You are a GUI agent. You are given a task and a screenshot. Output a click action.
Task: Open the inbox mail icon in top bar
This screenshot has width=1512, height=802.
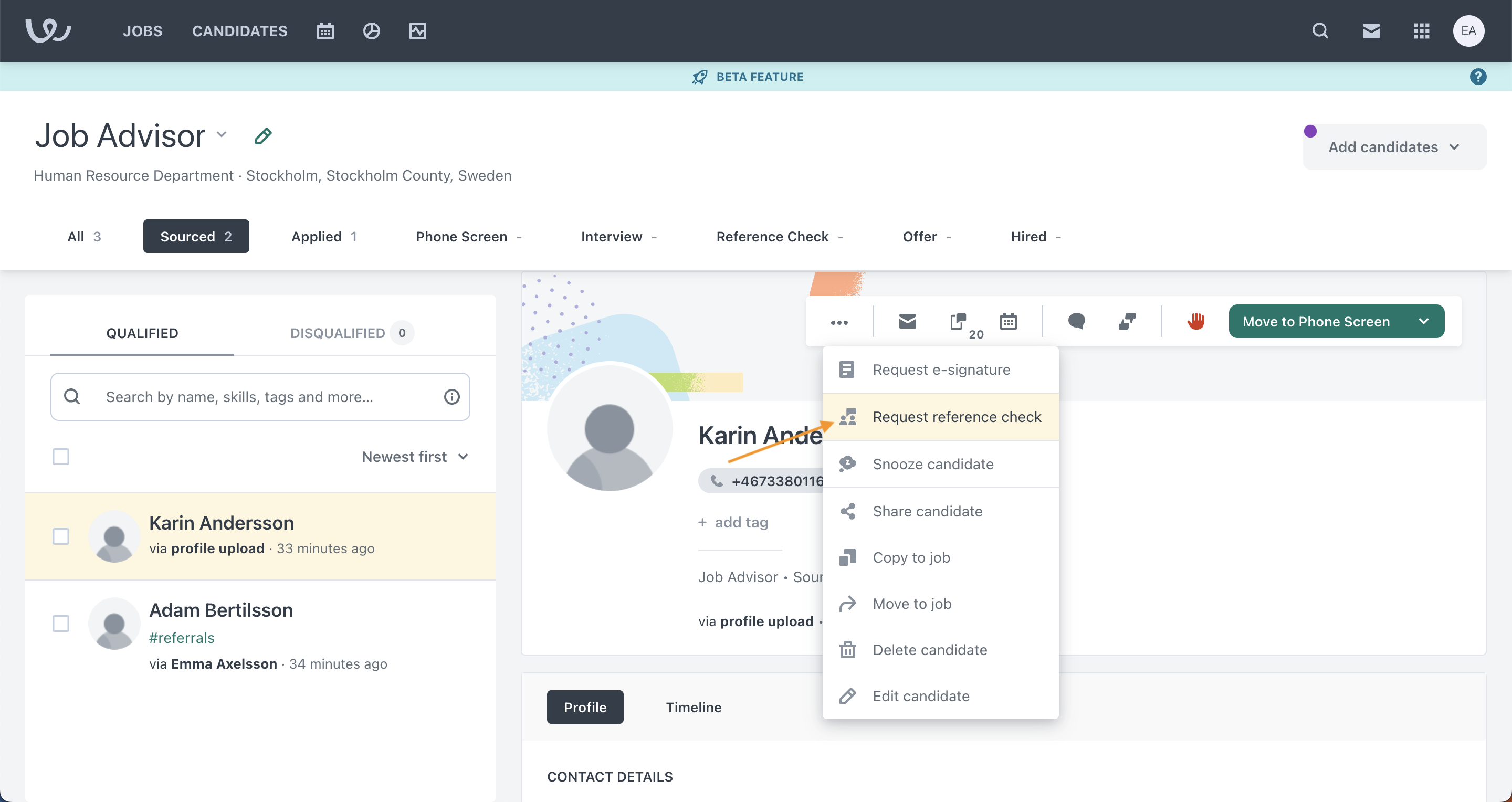coord(1371,30)
